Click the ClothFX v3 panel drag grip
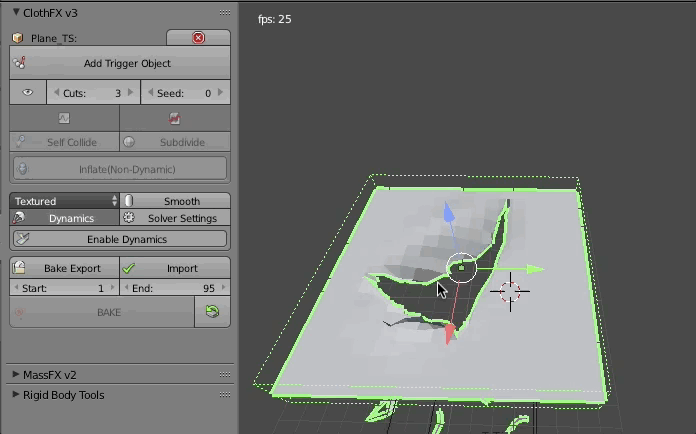 (225, 13)
